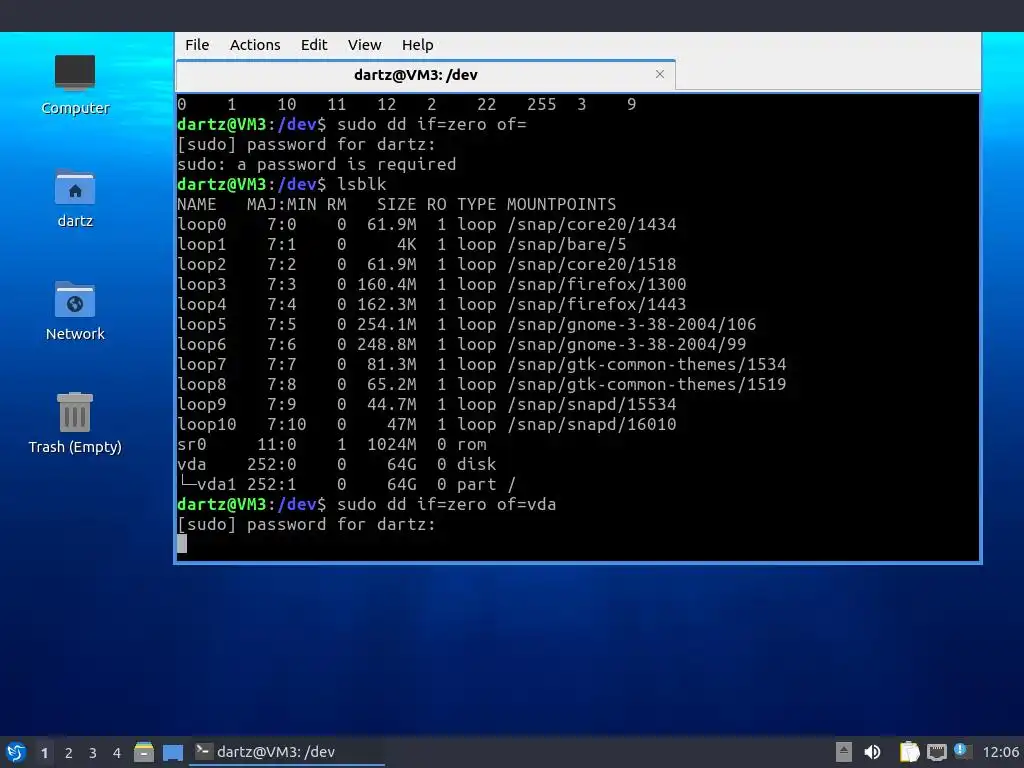
Task: Open the update notifier tray icon
Action: pyautogui.click(x=962, y=751)
